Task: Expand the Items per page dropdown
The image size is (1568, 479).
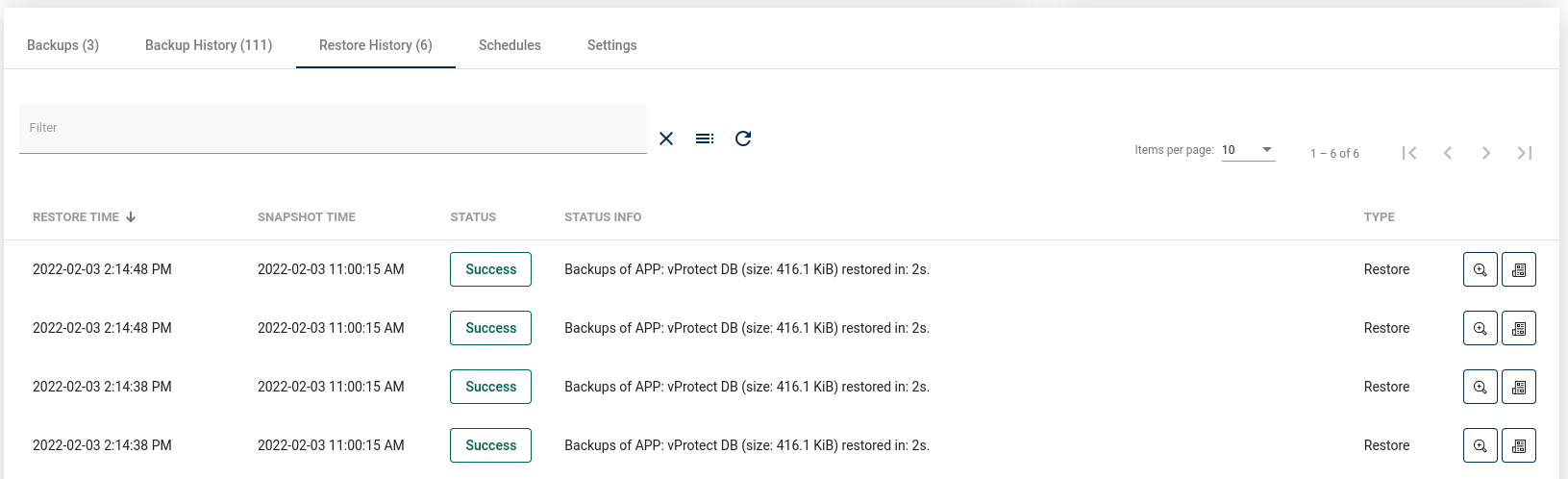Action: [1248, 150]
